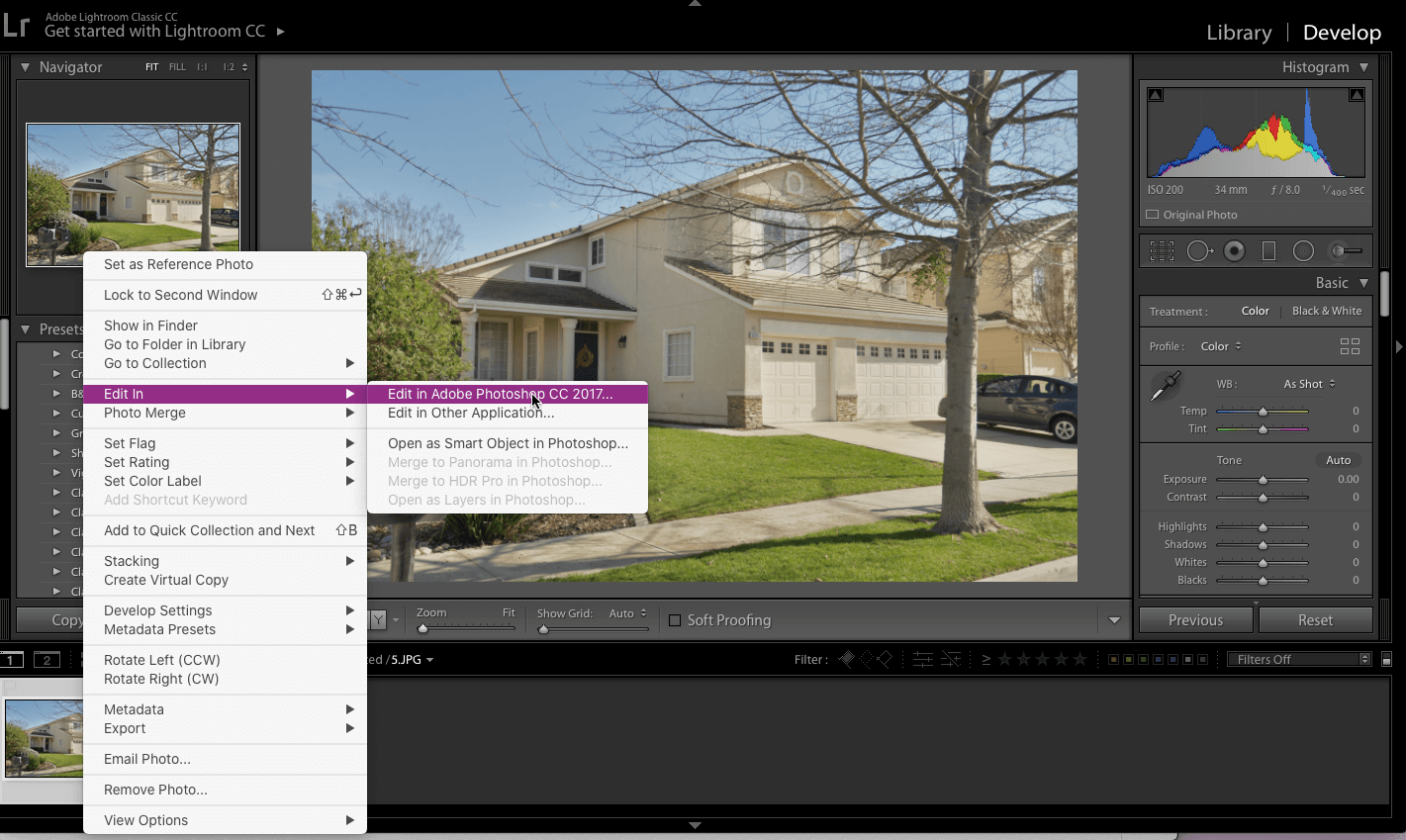Switch to the Library module
The width and height of the screenshot is (1406, 840).
(x=1238, y=32)
